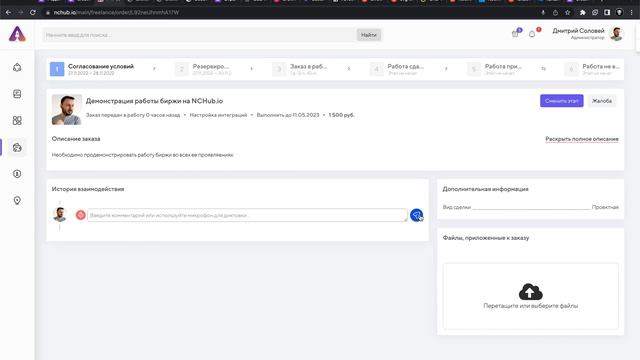The image size is (640, 360).
Task: Select stage 4 Работа сда...
Action: pyautogui.click(x=398, y=69)
